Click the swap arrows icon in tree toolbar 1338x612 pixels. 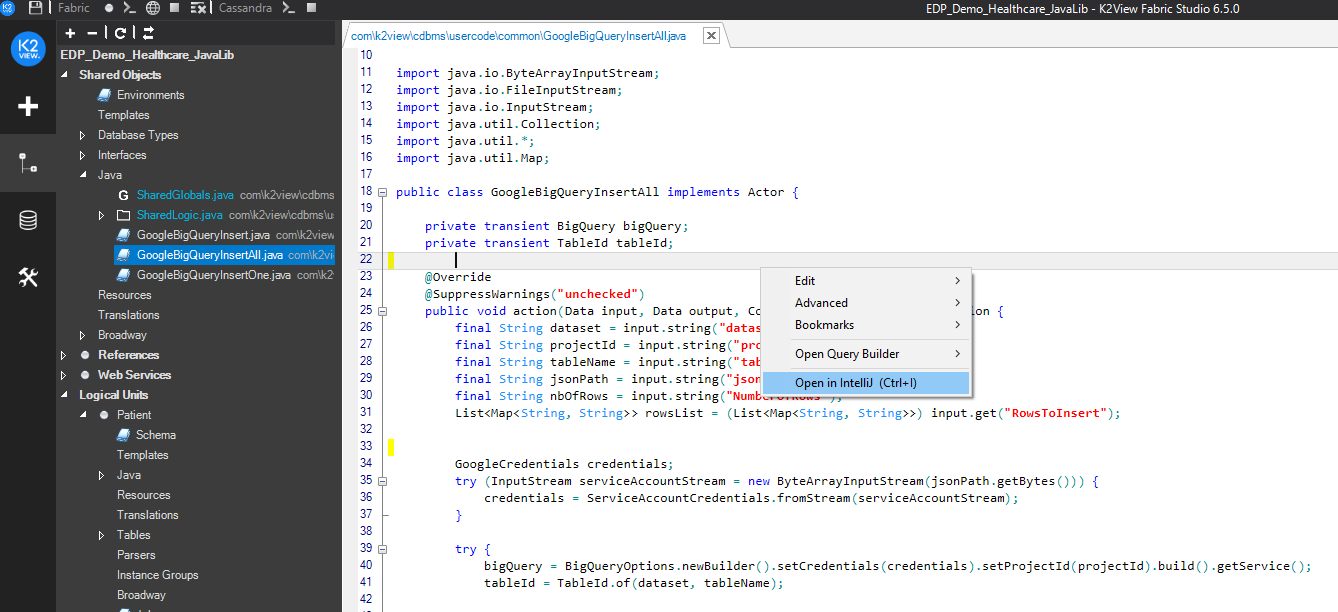(x=148, y=33)
